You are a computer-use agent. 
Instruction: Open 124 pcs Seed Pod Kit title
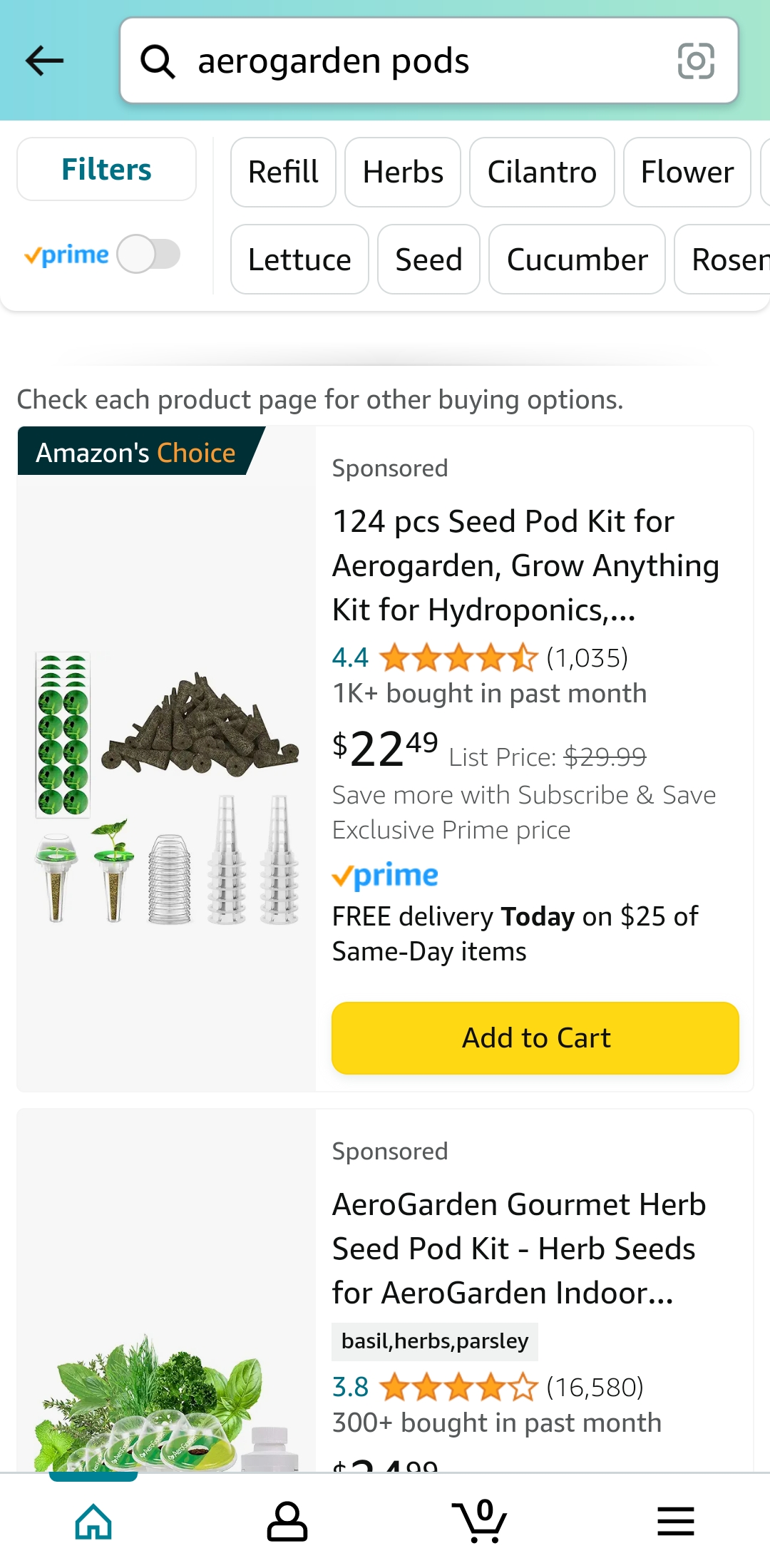[x=525, y=565]
